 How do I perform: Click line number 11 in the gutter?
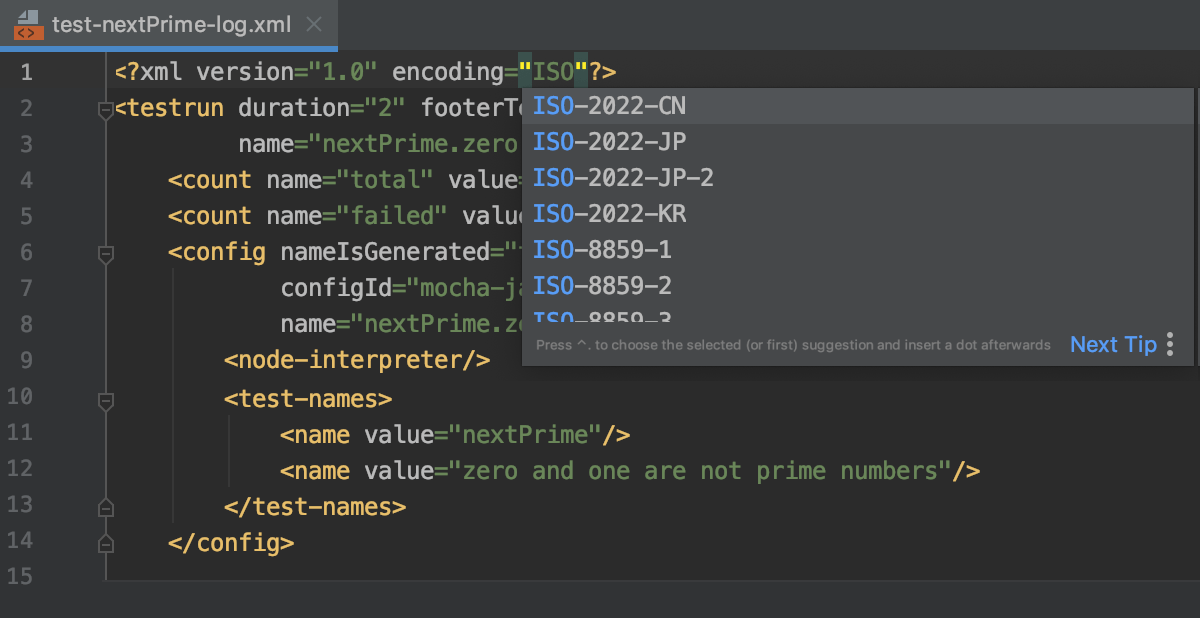(x=21, y=434)
